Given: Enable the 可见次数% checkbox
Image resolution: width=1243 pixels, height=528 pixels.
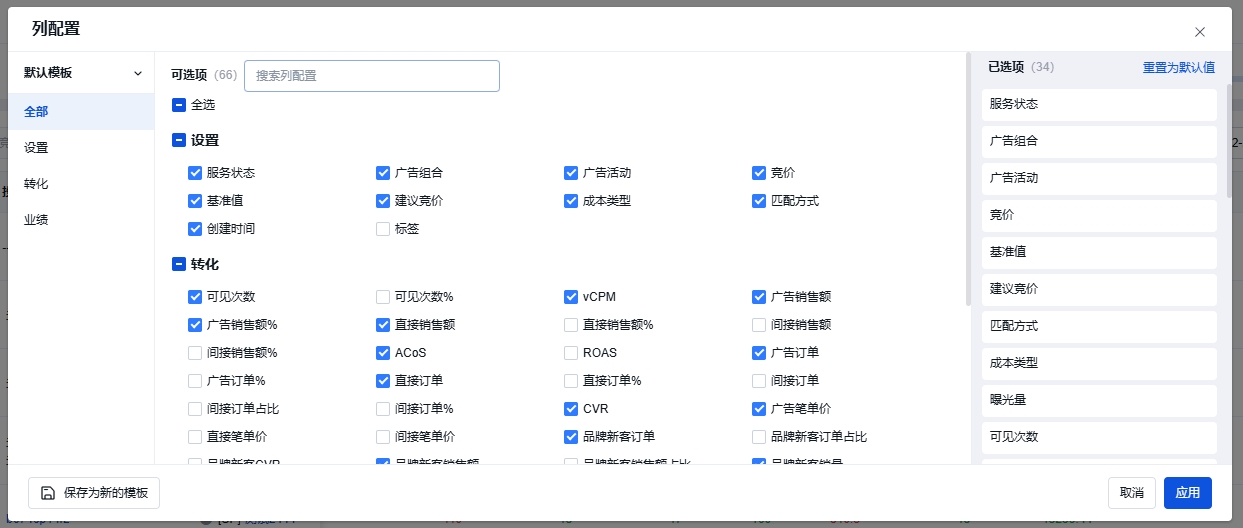Looking at the screenshot, I should pos(383,297).
